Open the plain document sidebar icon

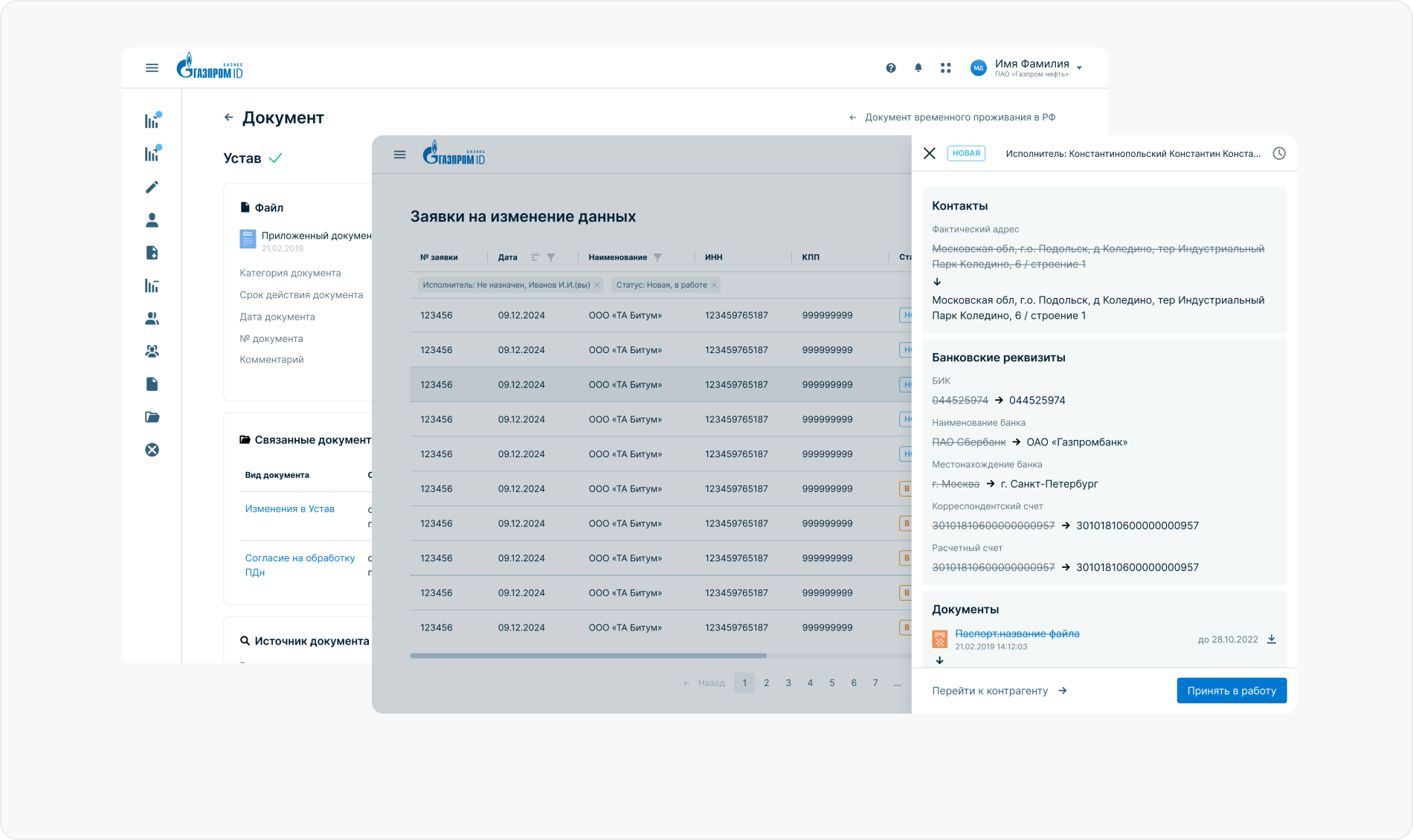(x=152, y=384)
